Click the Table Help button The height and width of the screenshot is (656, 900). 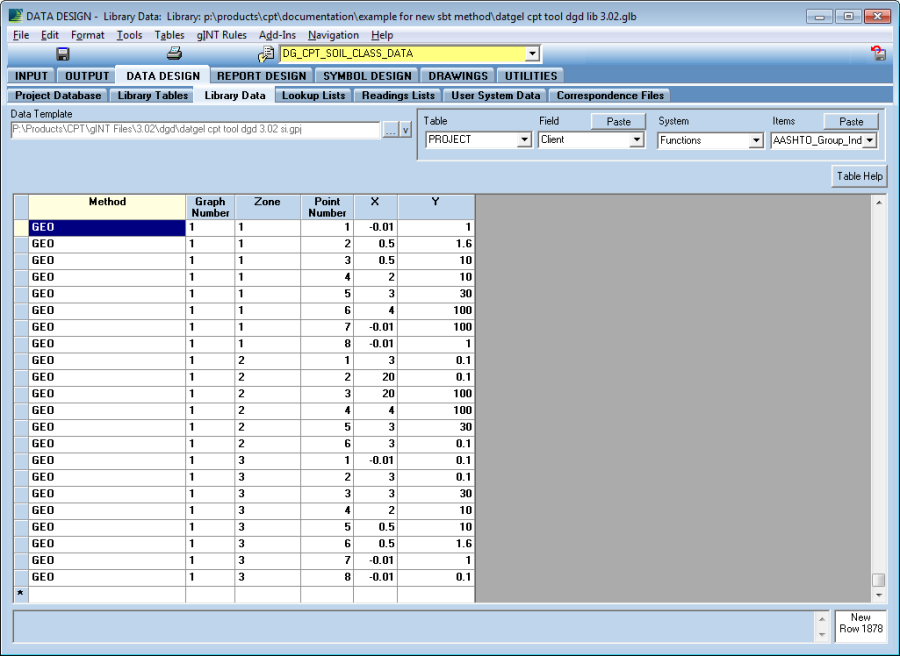click(859, 176)
